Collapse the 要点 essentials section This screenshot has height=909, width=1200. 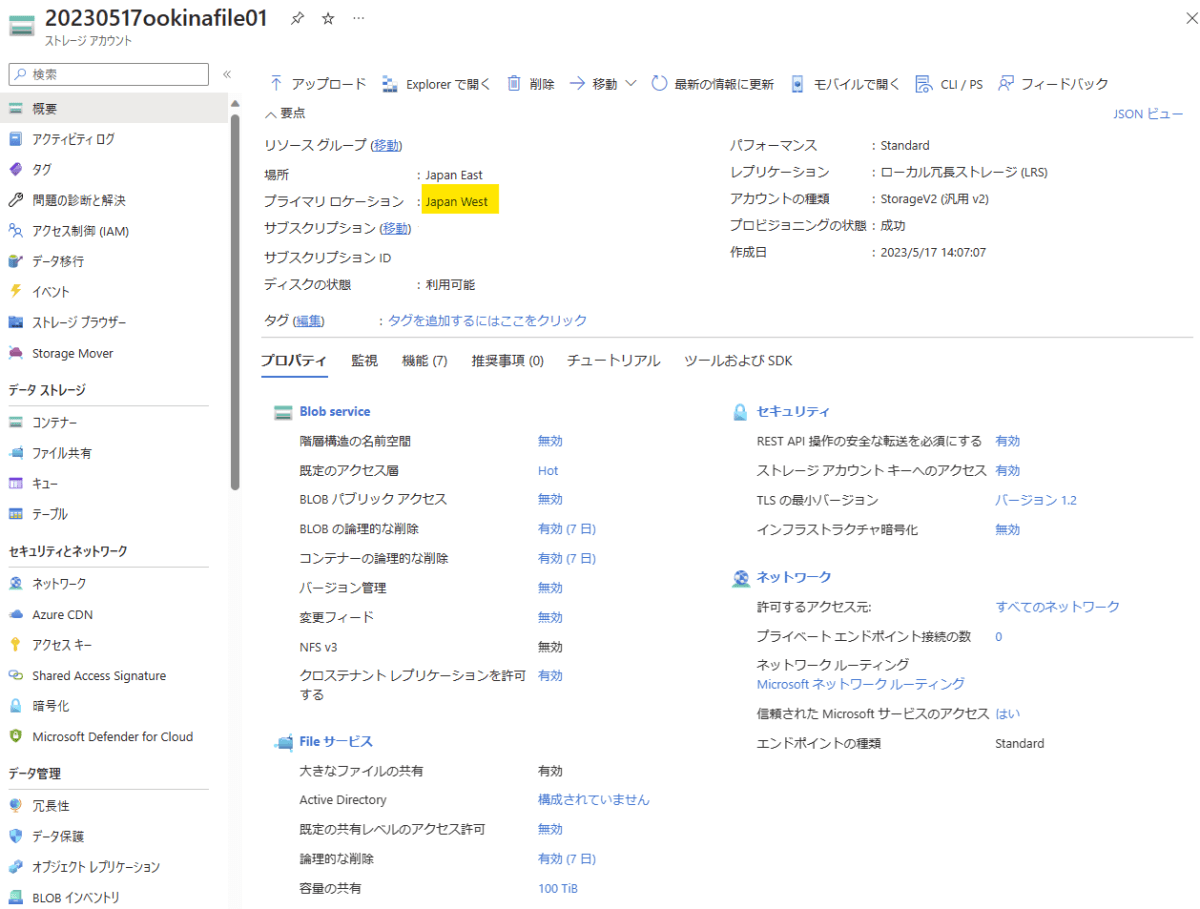click(x=285, y=114)
